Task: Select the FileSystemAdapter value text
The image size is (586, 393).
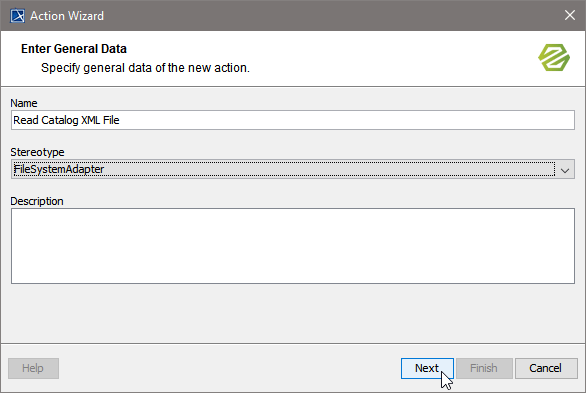Action: (59, 169)
